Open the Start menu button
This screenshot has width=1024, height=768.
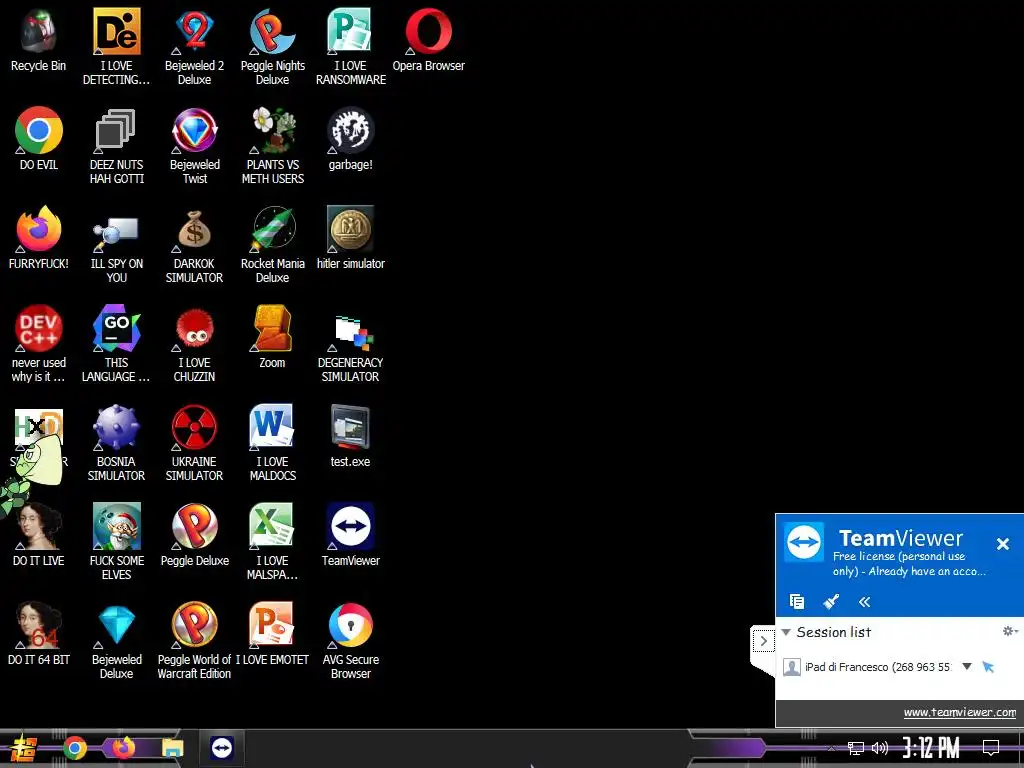[23, 748]
